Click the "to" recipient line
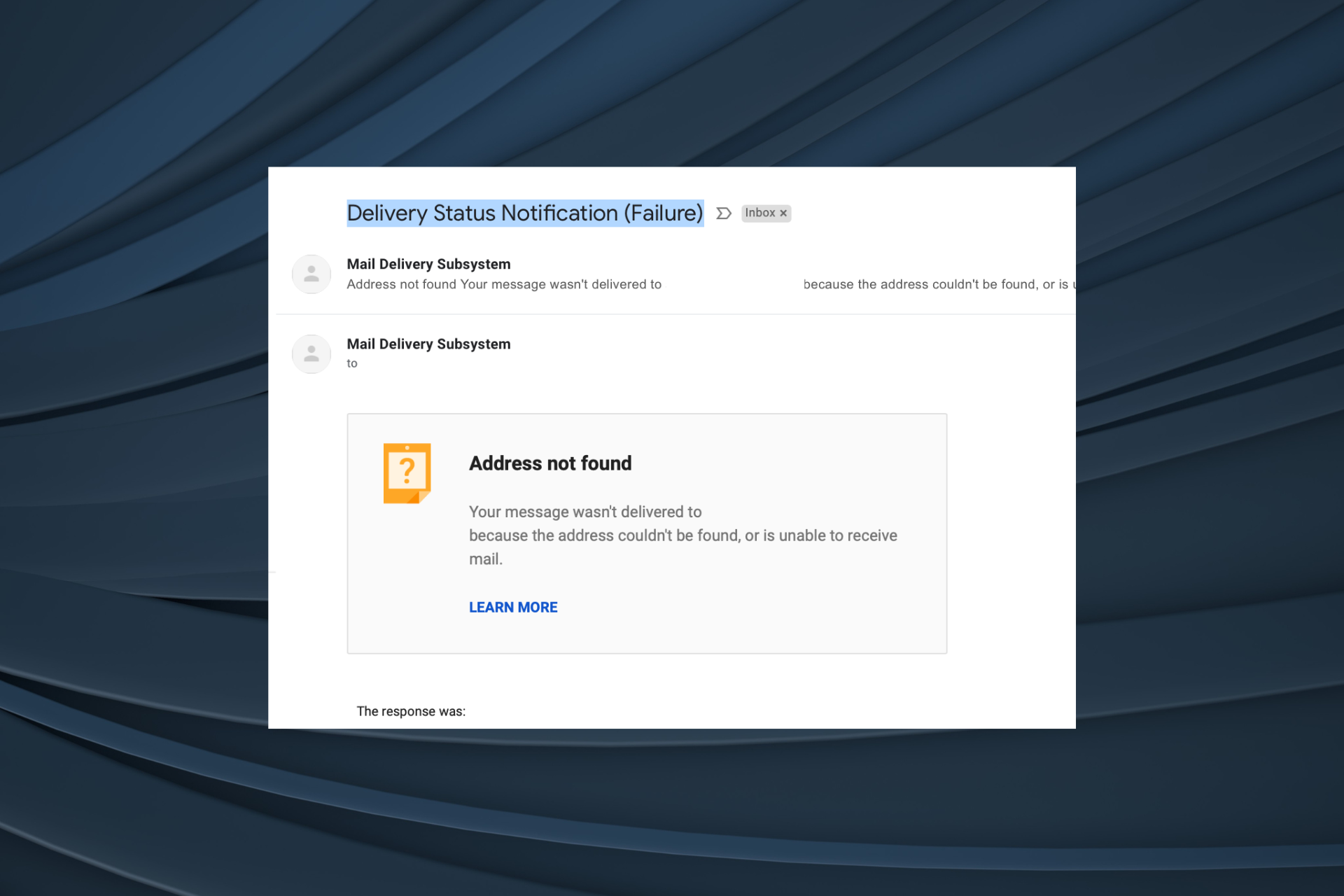This screenshot has height=896, width=1344. 352,363
